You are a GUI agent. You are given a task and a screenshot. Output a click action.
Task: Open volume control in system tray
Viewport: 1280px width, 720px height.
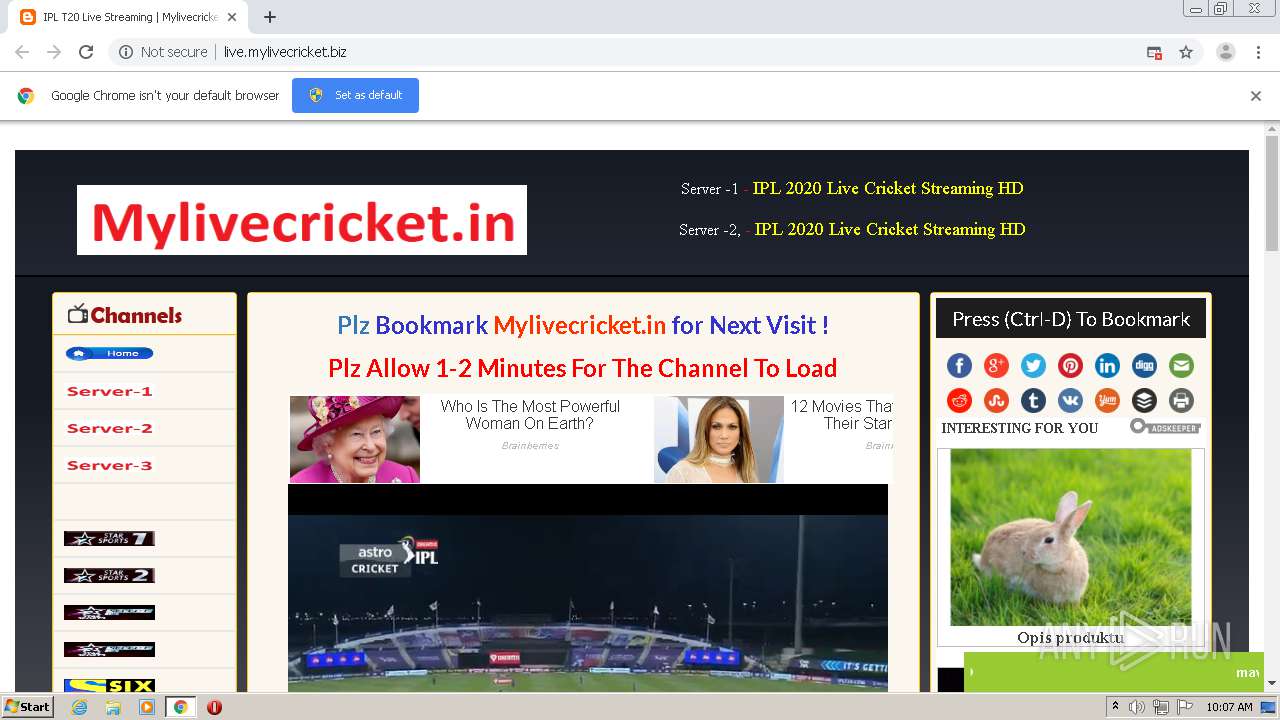tap(1136, 707)
